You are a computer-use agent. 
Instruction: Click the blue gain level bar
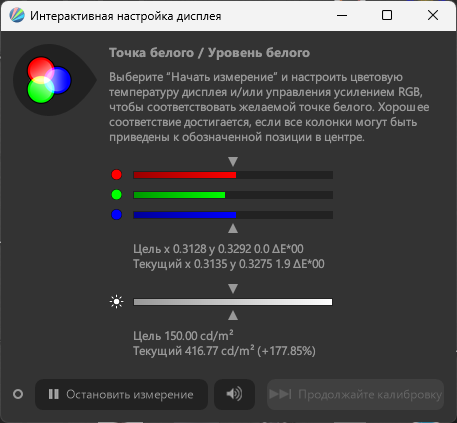233,215
